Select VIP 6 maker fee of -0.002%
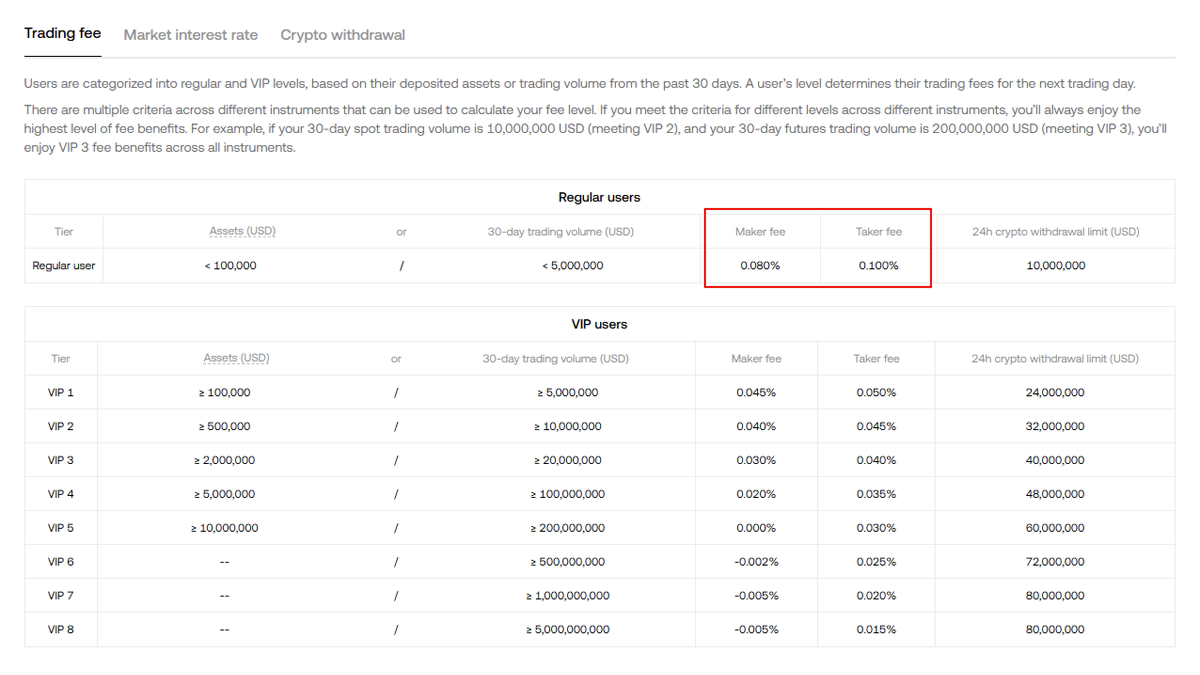The height and width of the screenshot is (675, 1200). tap(755, 562)
